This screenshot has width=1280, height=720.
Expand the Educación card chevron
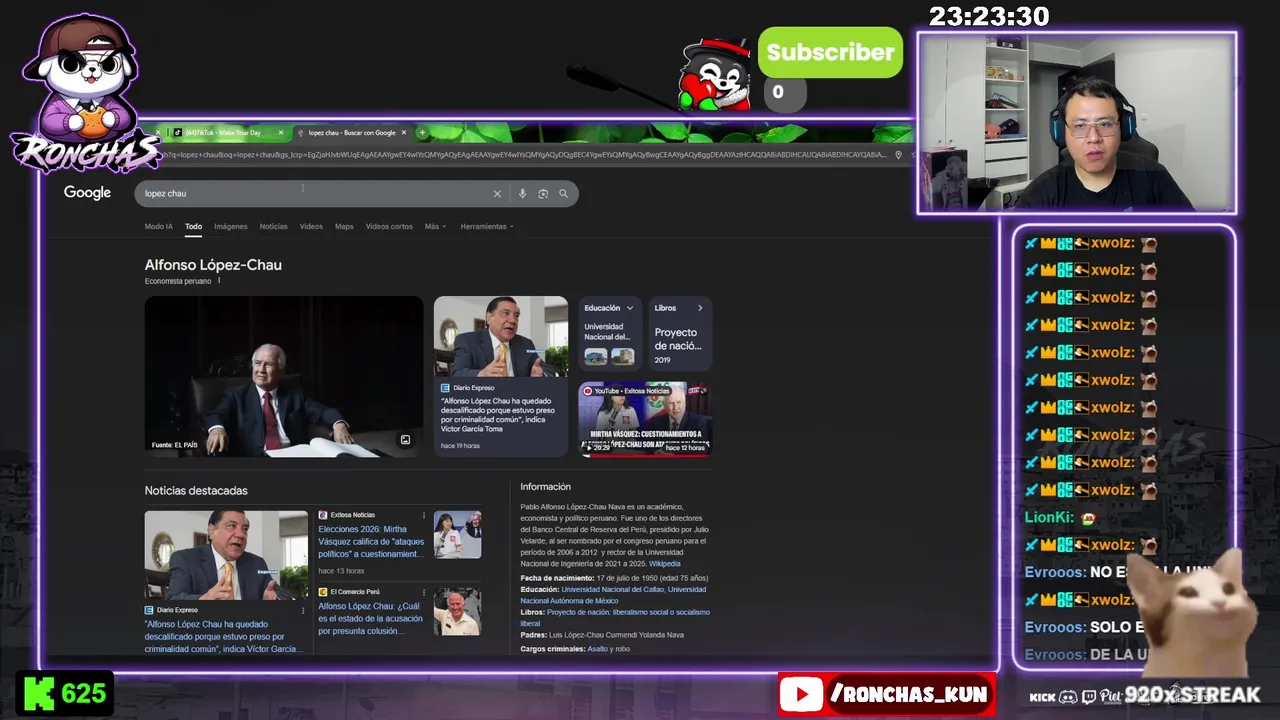(x=630, y=308)
